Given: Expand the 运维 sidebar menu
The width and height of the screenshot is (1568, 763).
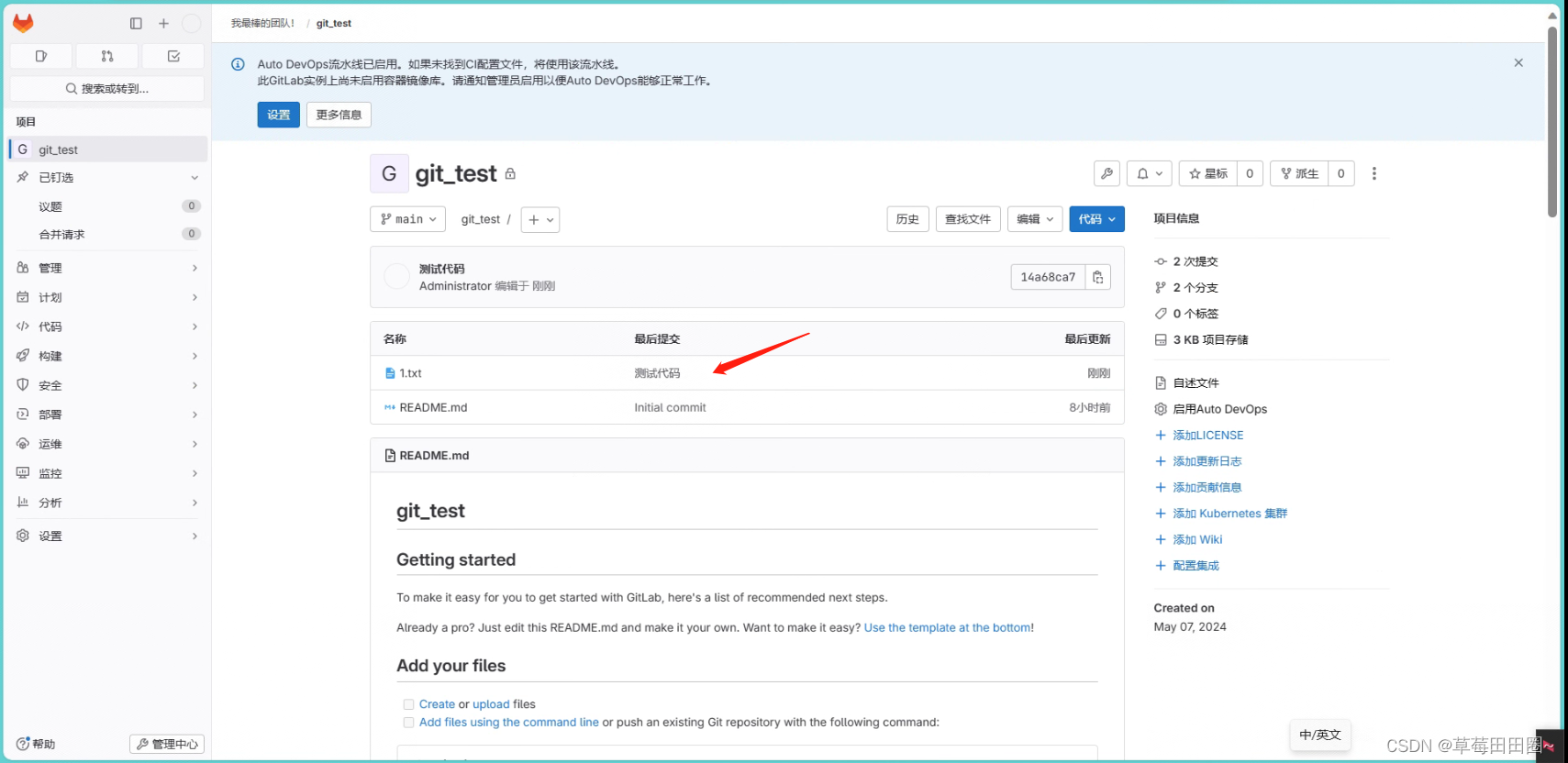Looking at the screenshot, I should pos(107,444).
